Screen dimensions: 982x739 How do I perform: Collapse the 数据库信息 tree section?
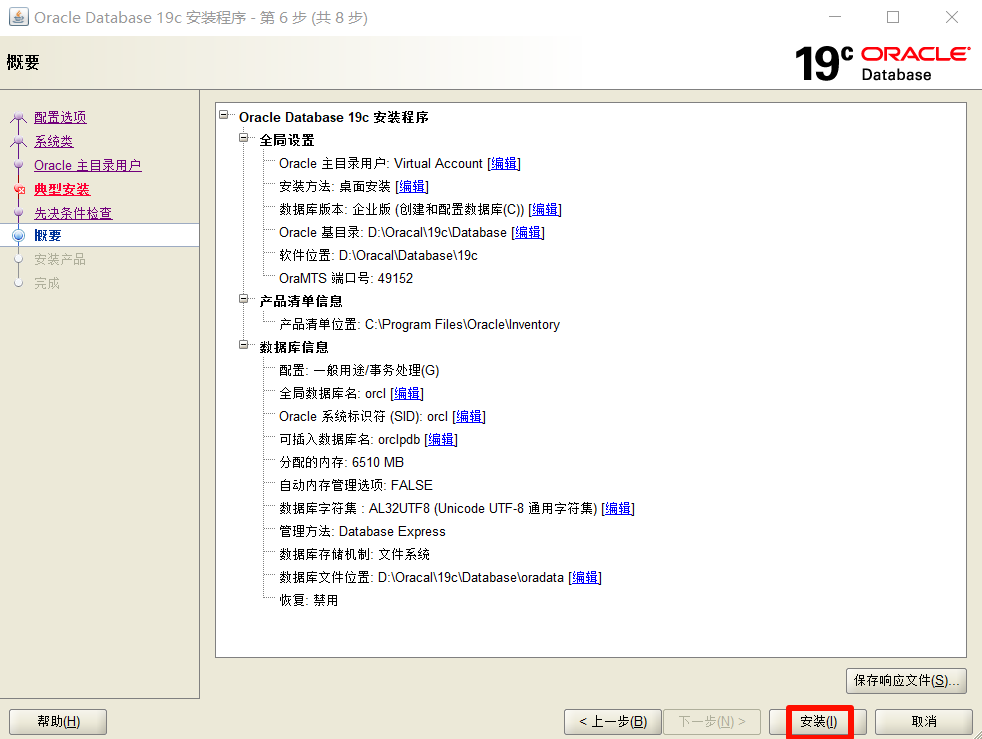(x=244, y=344)
